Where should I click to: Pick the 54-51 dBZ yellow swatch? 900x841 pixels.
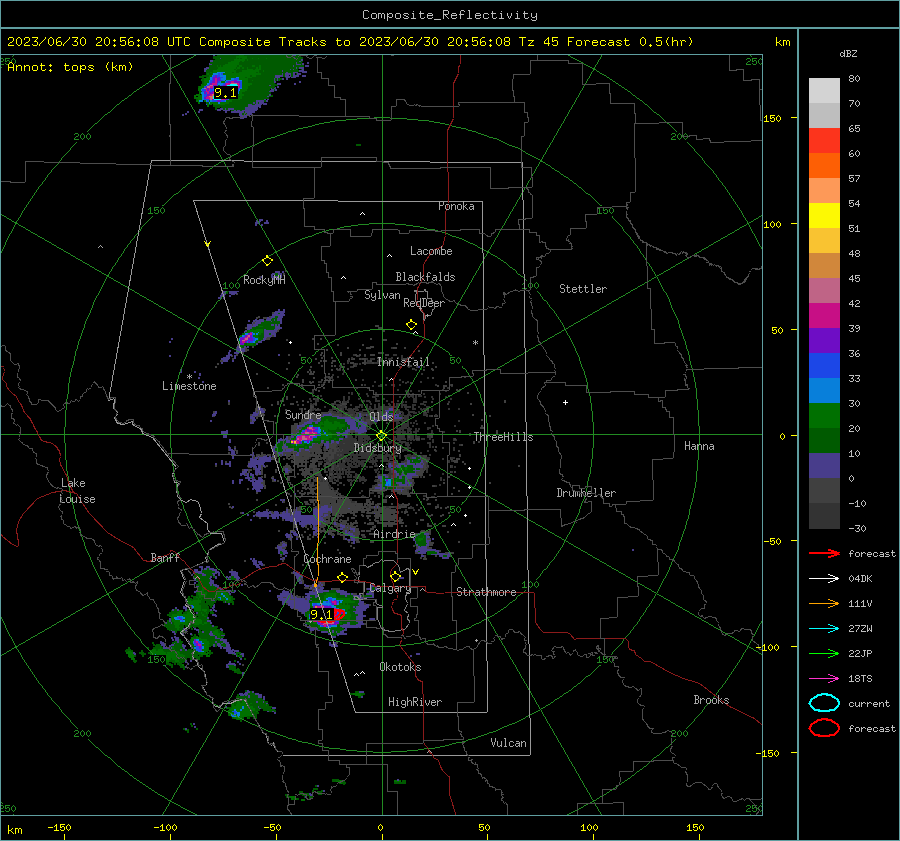coord(824,215)
